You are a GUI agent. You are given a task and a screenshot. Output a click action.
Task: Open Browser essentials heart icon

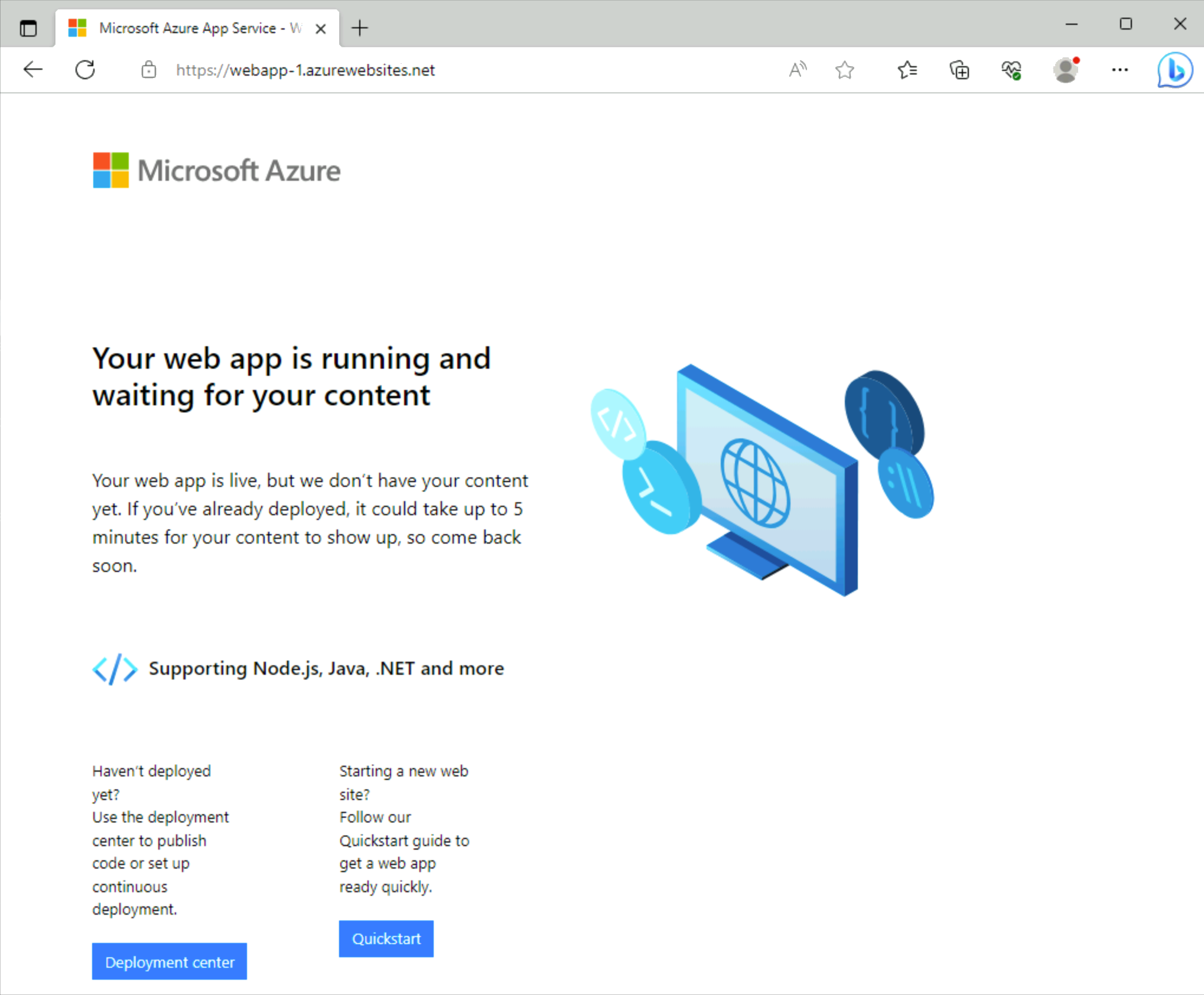pyautogui.click(x=1011, y=70)
